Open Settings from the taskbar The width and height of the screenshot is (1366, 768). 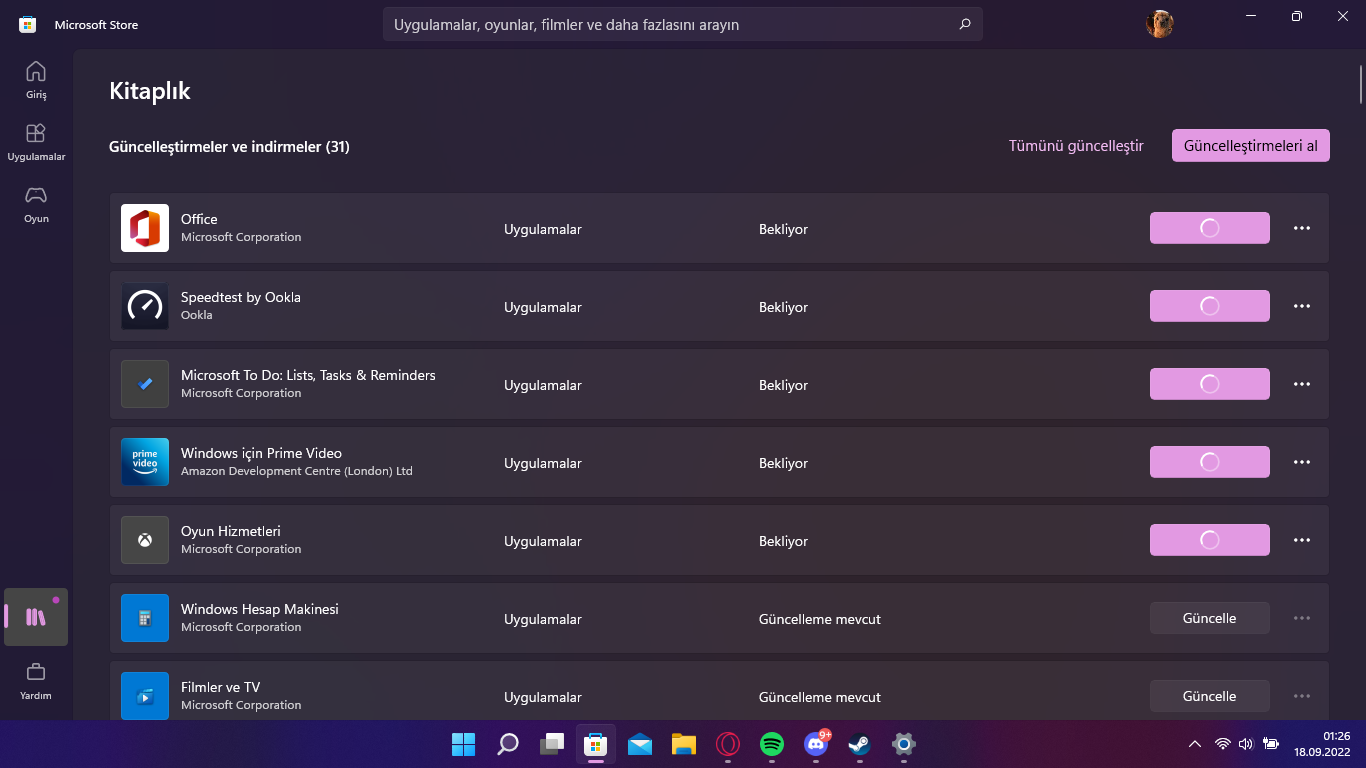pyautogui.click(x=904, y=744)
